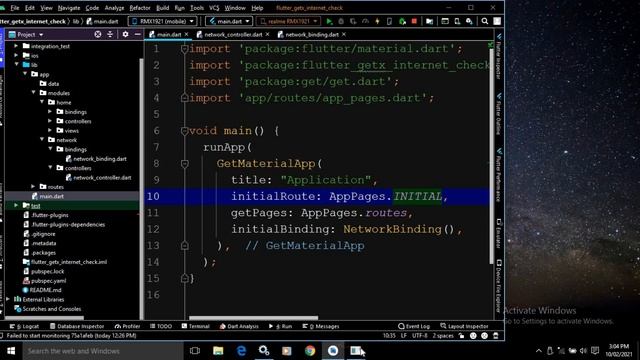Image resolution: width=640 pixels, height=360 pixels.
Task: Open Terminal tool window
Action: click(x=196, y=326)
